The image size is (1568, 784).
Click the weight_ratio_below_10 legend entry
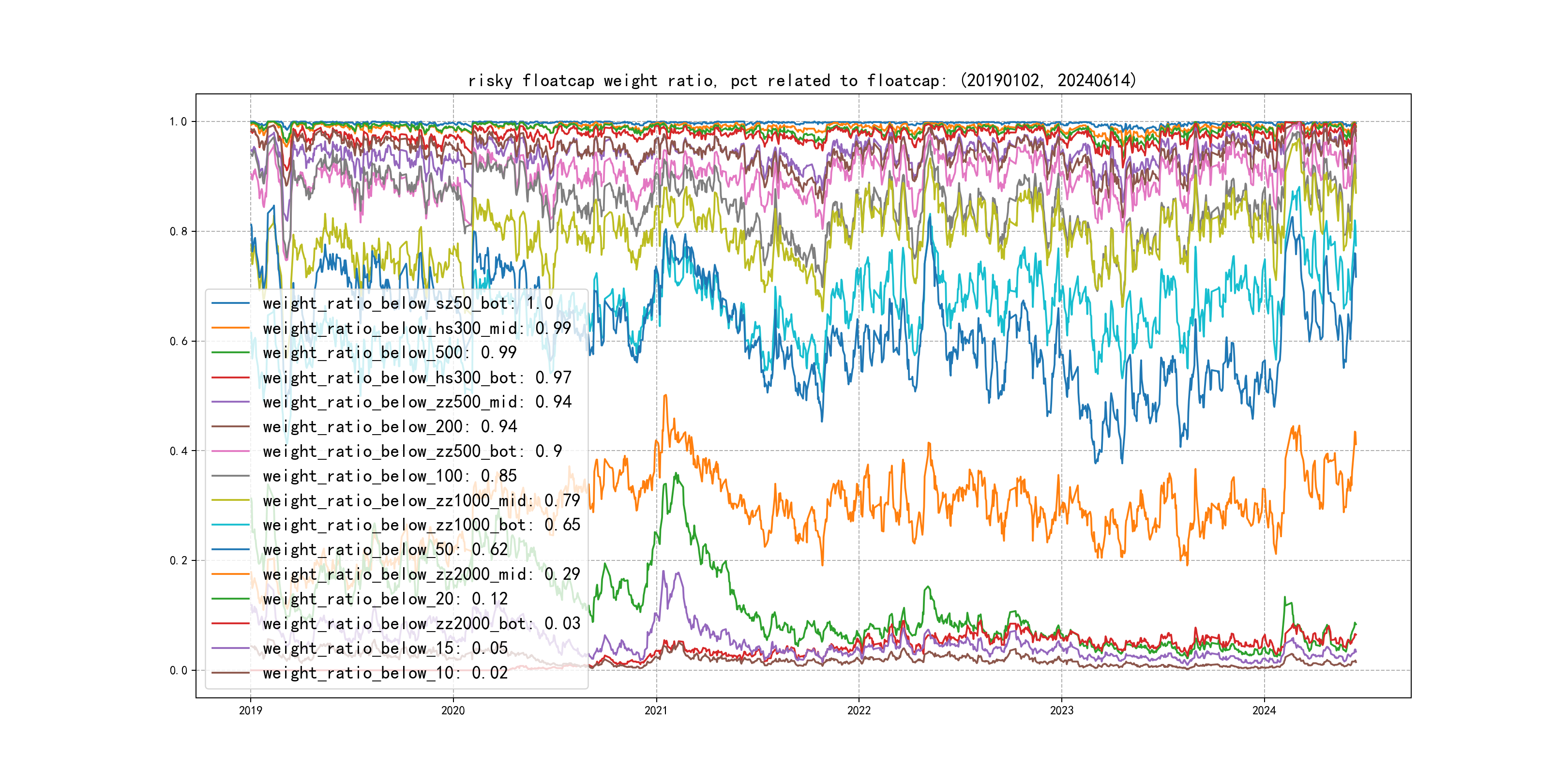point(385,673)
